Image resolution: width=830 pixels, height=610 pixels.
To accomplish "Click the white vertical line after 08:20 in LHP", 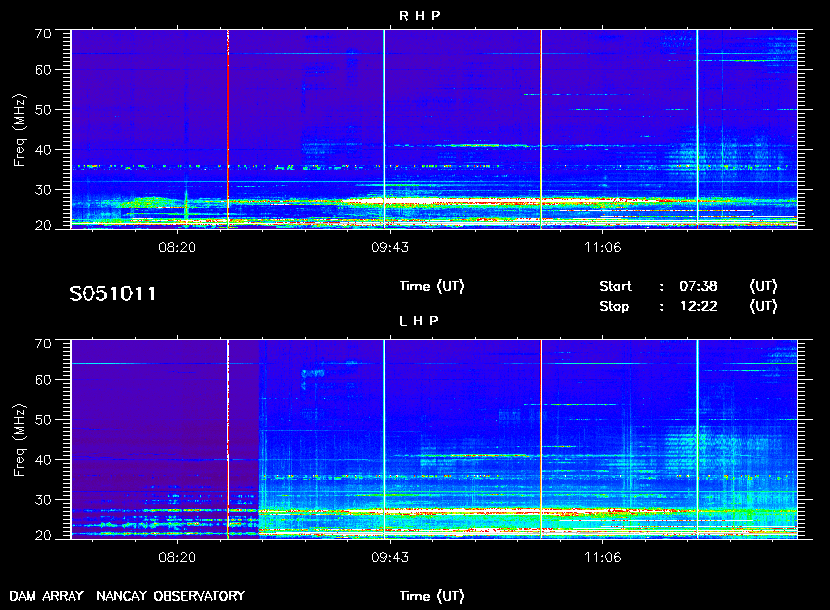I will click(228, 439).
